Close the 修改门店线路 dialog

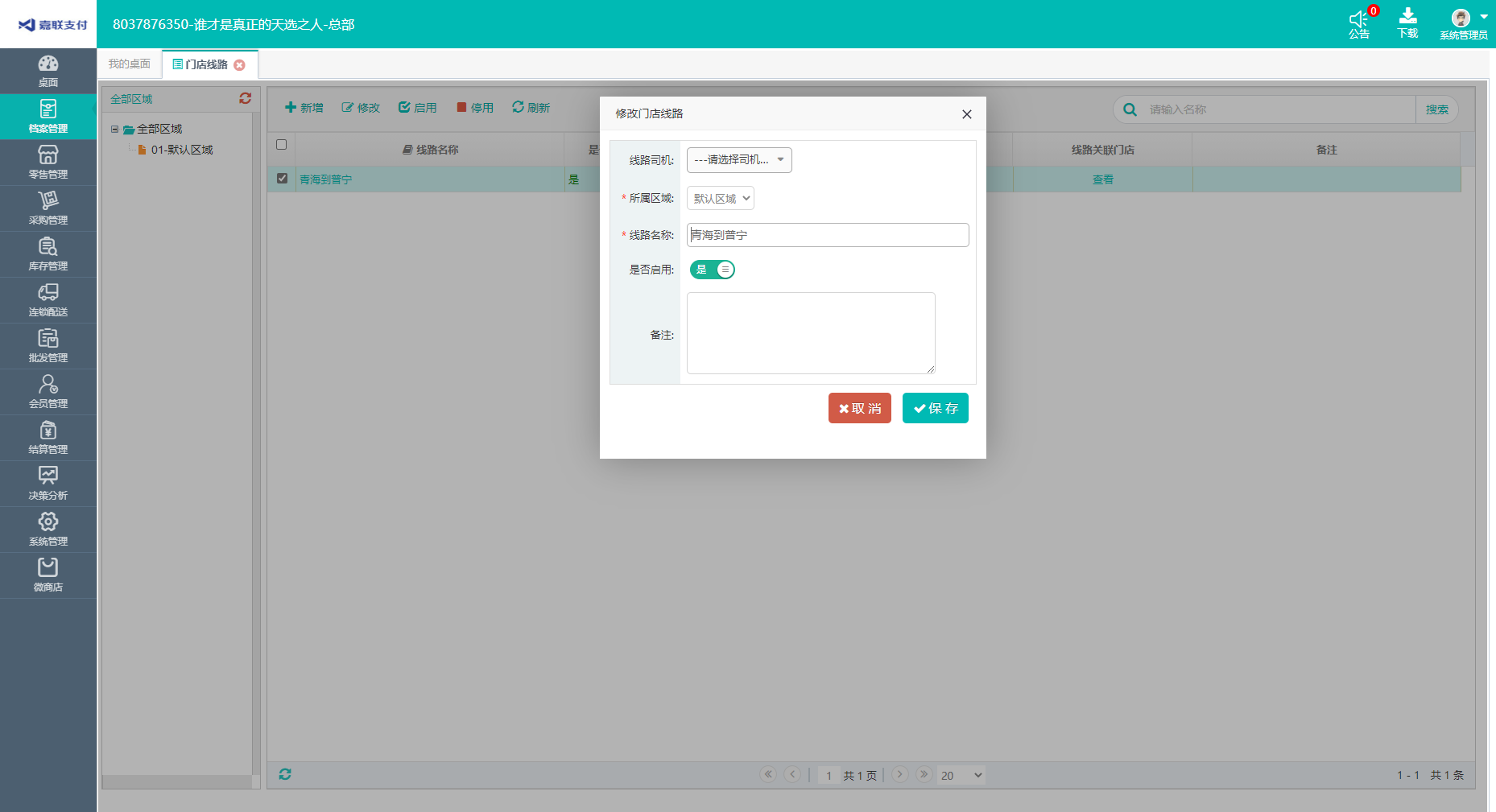click(966, 114)
